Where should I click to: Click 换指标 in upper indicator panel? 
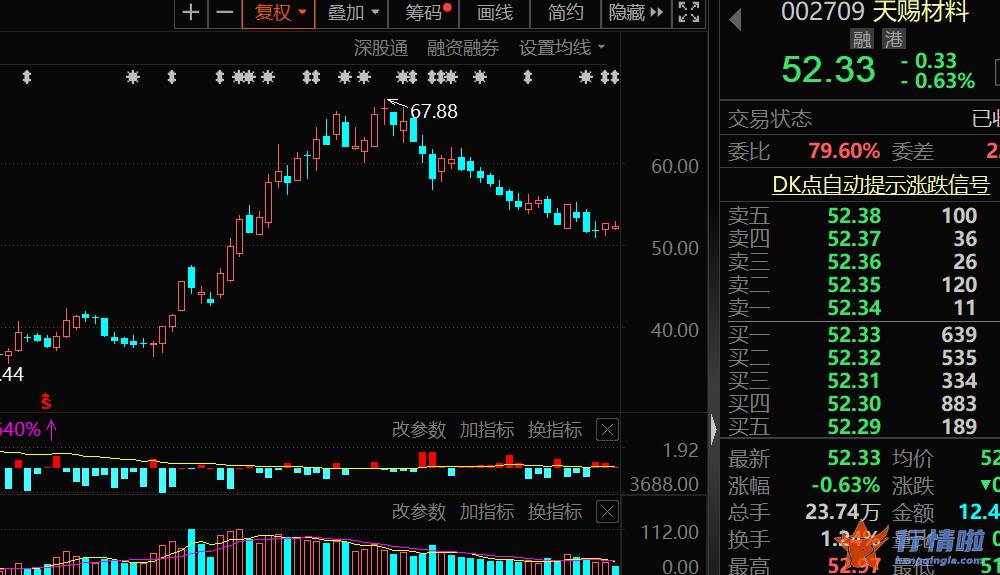coord(555,430)
